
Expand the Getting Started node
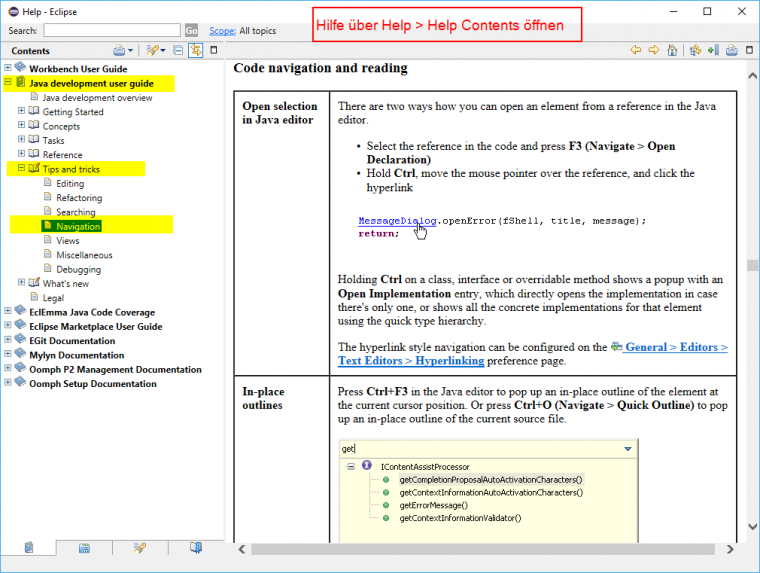(21, 111)
